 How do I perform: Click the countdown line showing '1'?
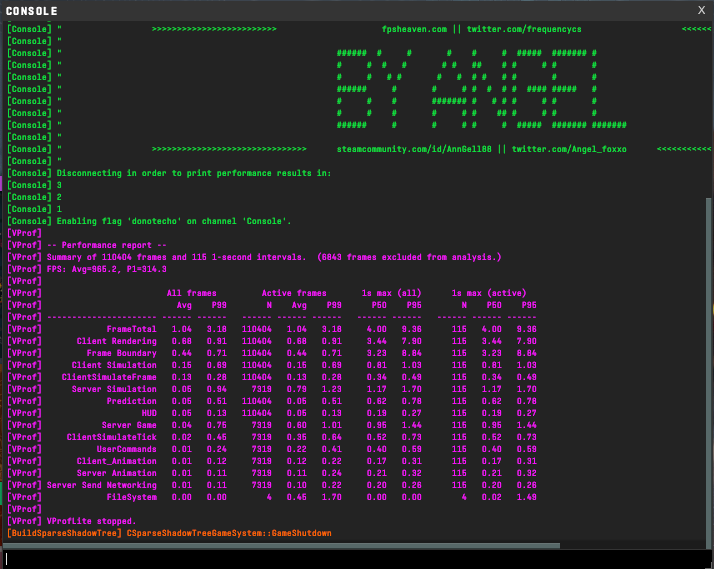(34, 209)
